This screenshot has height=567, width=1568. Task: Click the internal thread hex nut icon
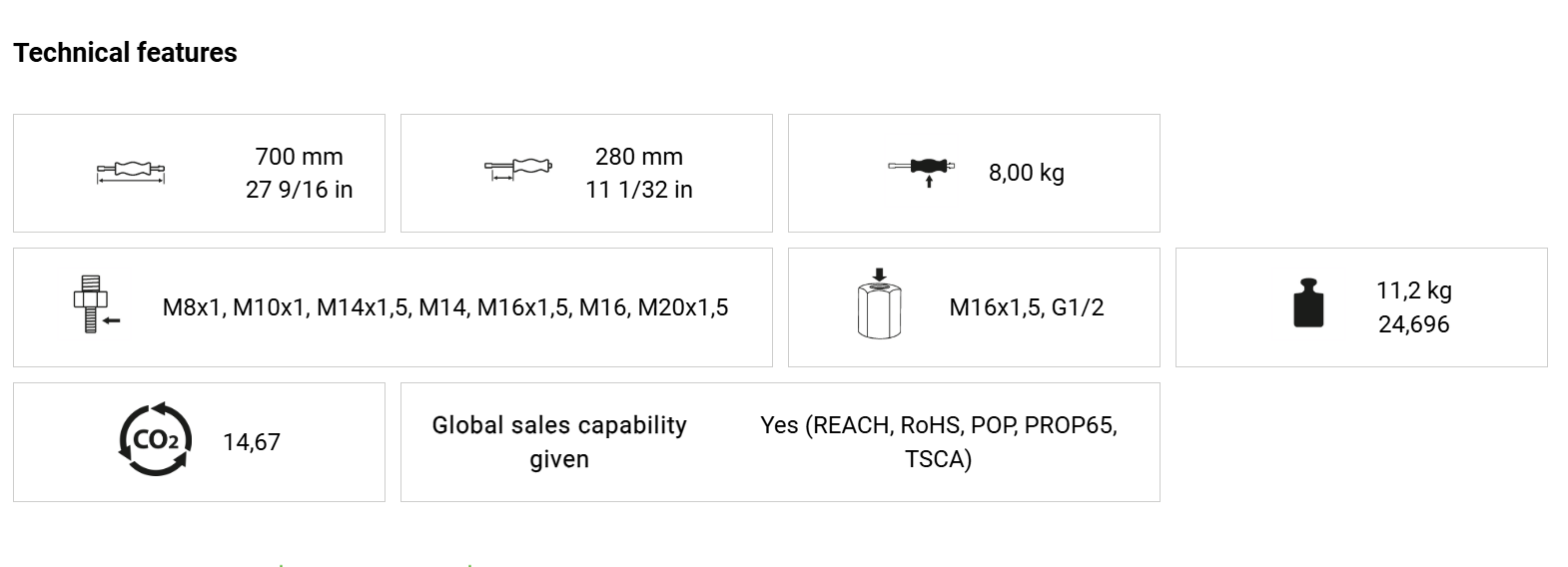click(x=879, y=304)
